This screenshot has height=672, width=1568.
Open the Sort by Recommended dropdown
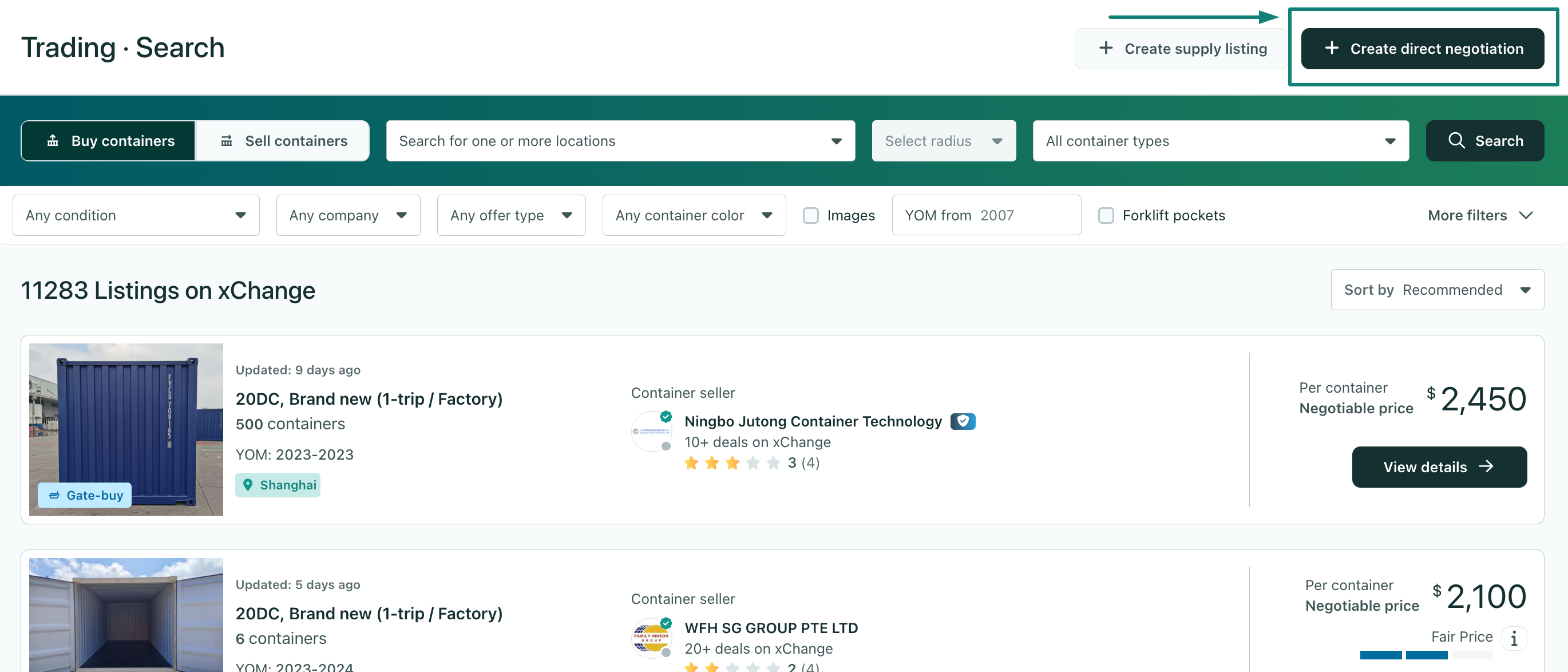coord(1437,290)
